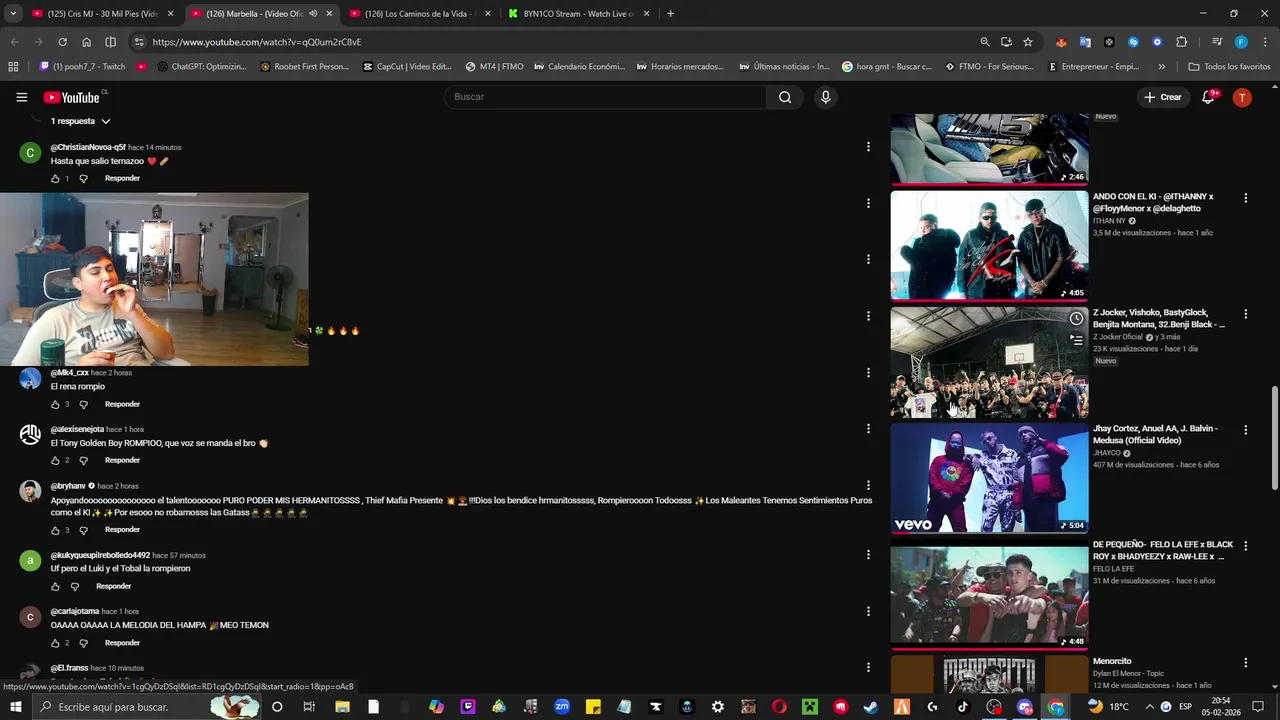This screenshot has width=1280, height=720.
Task: Open the @alexisenejota channel link
Action: coord(77,430)
